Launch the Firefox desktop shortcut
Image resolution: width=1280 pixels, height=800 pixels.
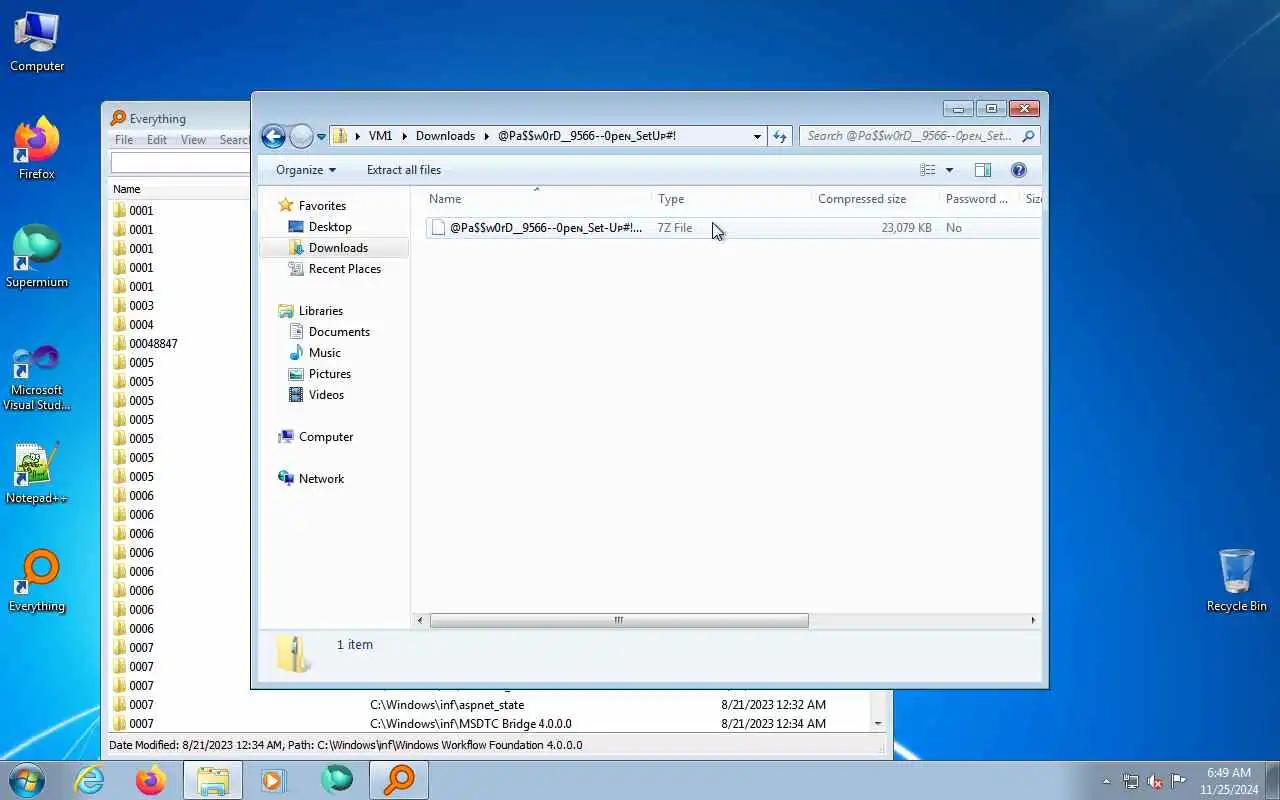(x=37, y=149)
